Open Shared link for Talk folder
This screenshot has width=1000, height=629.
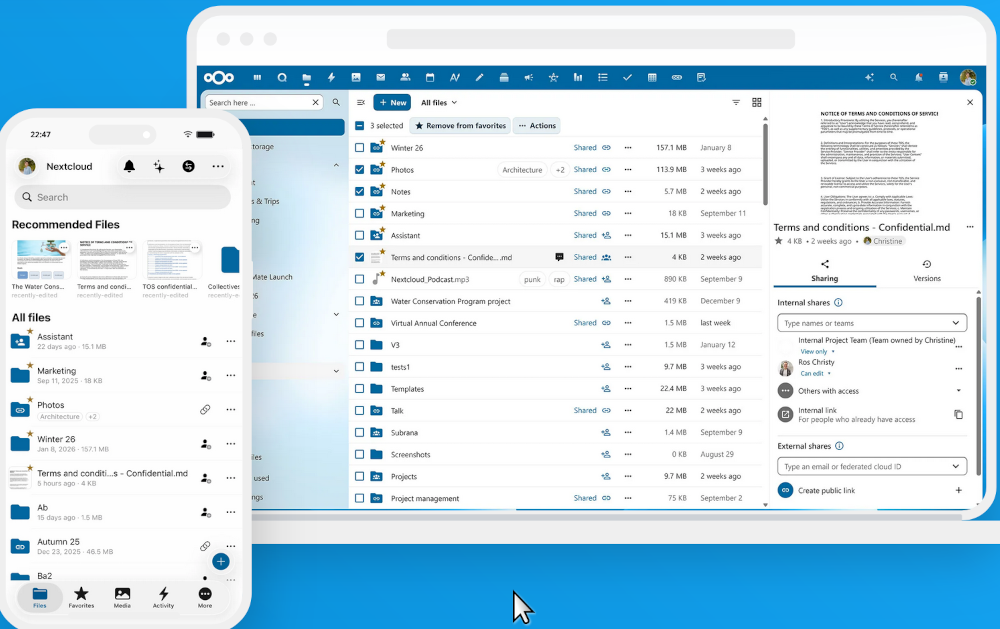(x=592, y=411)
